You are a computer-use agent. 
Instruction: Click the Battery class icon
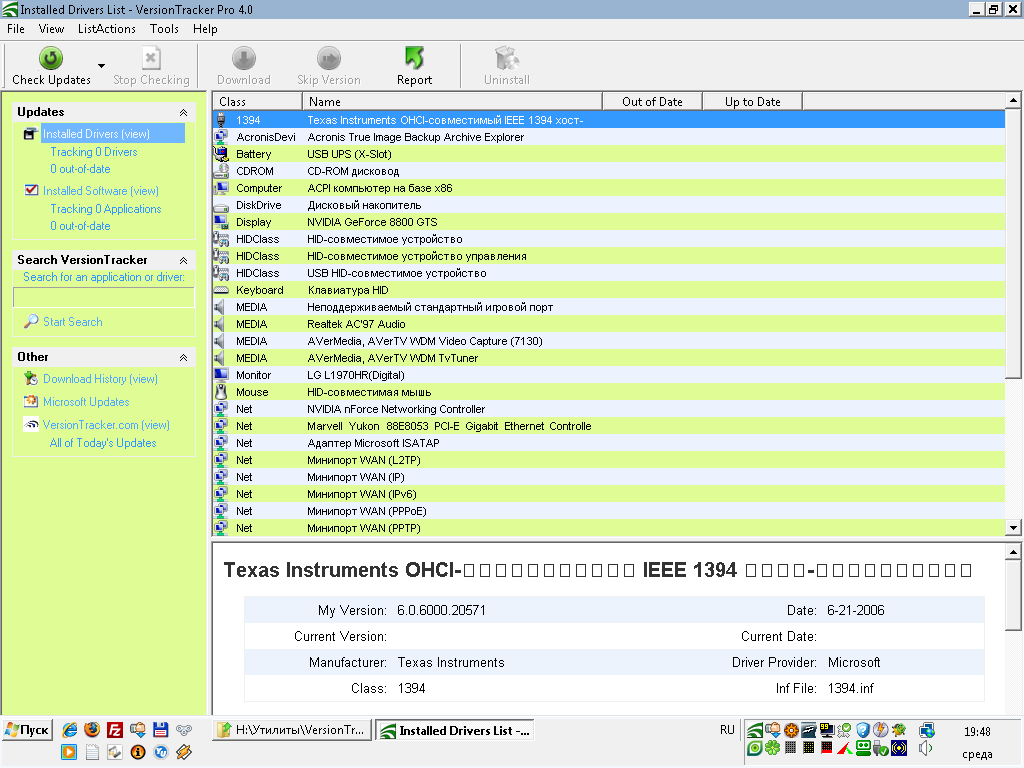[x=221, y=154]
